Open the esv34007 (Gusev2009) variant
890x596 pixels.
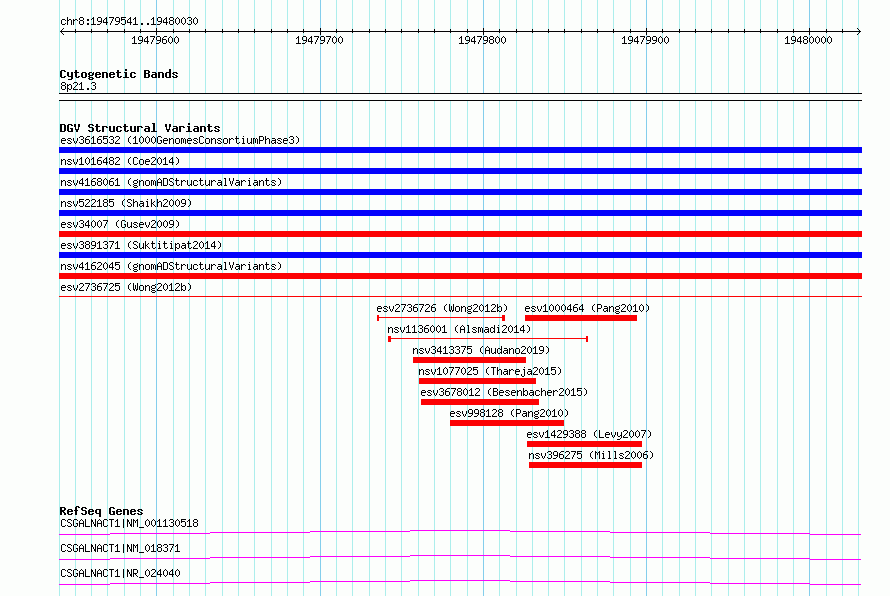click(x=120, y=224)
